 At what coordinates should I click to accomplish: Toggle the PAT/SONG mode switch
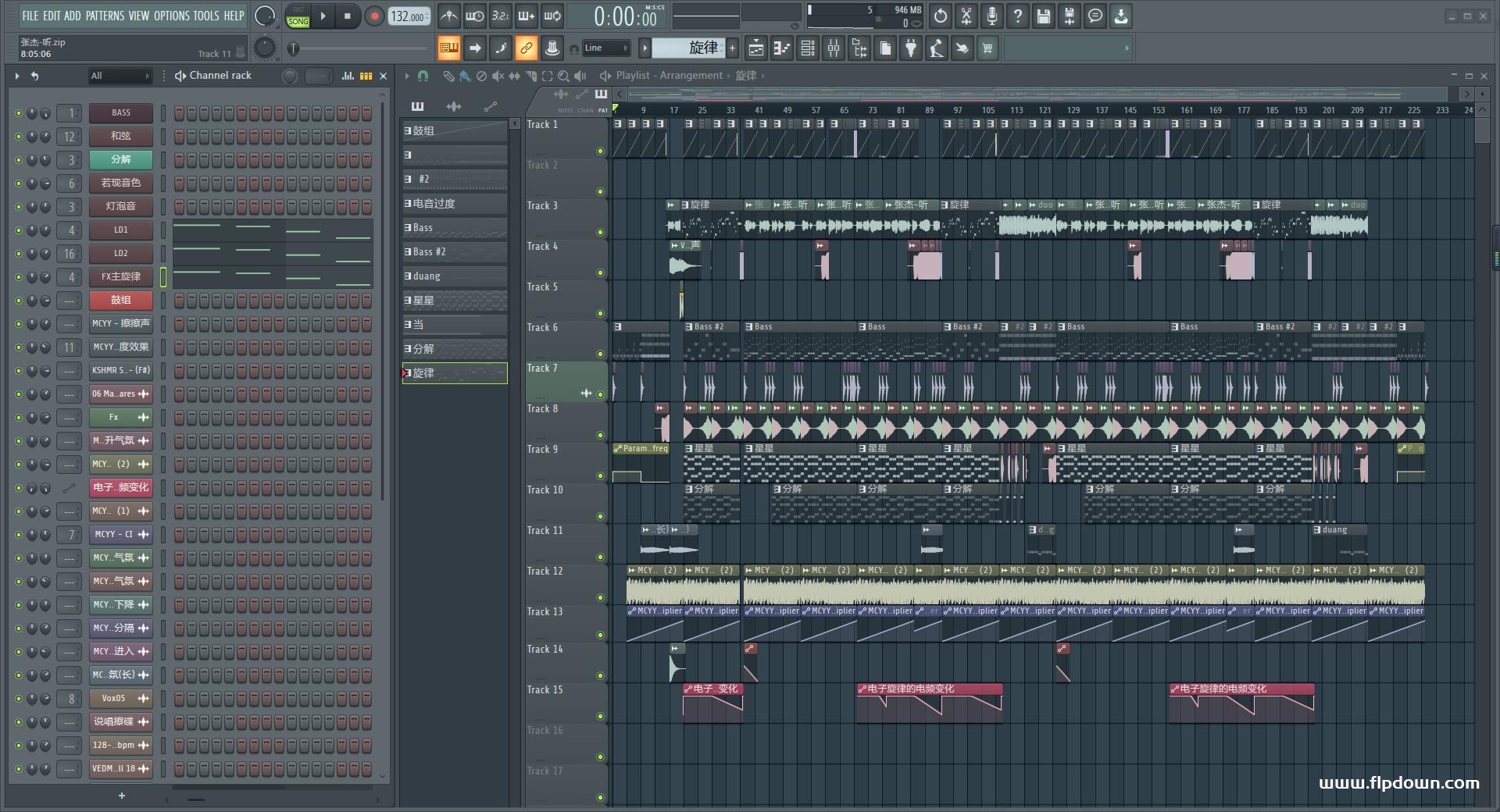(298, 16)
